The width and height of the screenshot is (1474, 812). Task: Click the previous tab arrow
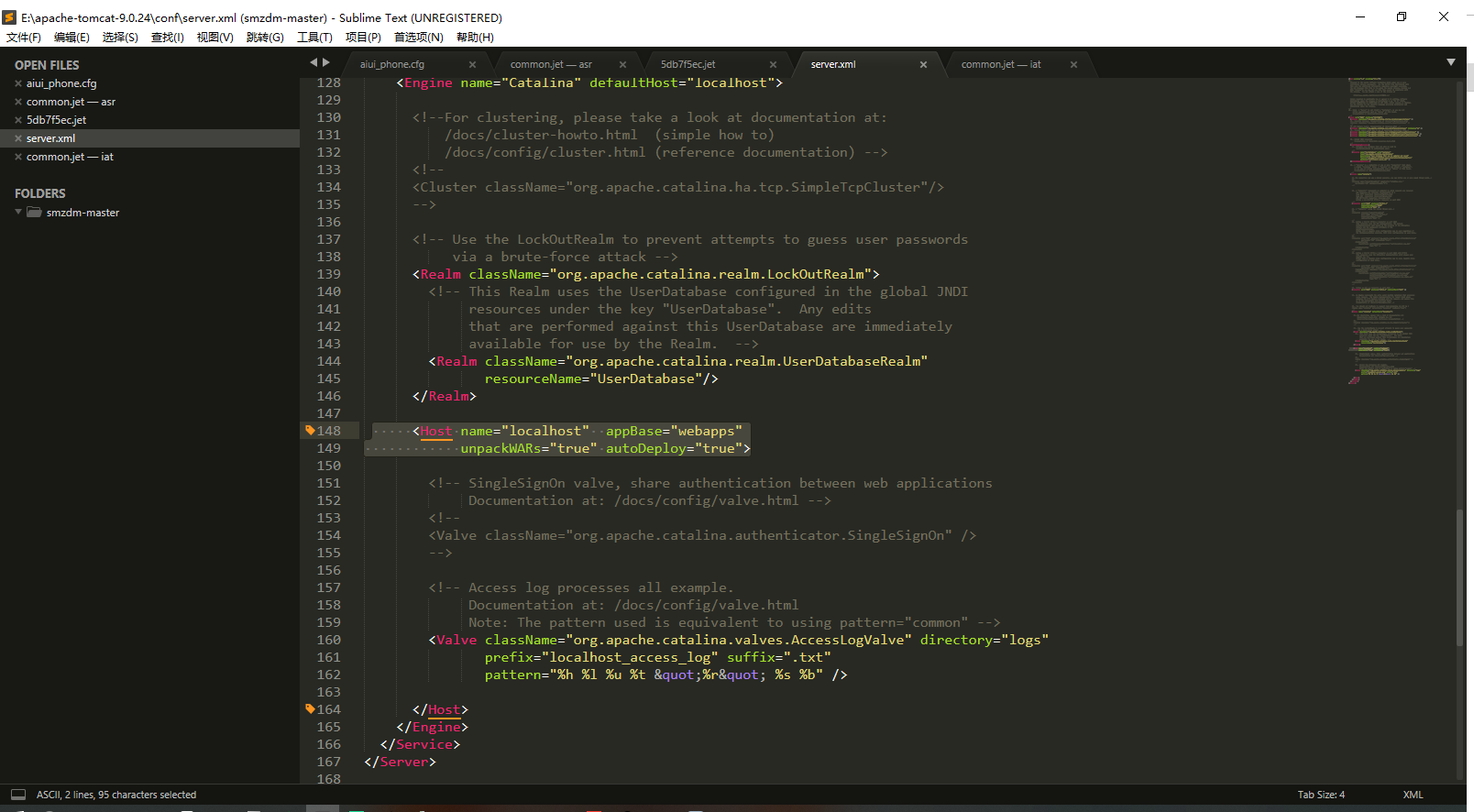point(313,62)
